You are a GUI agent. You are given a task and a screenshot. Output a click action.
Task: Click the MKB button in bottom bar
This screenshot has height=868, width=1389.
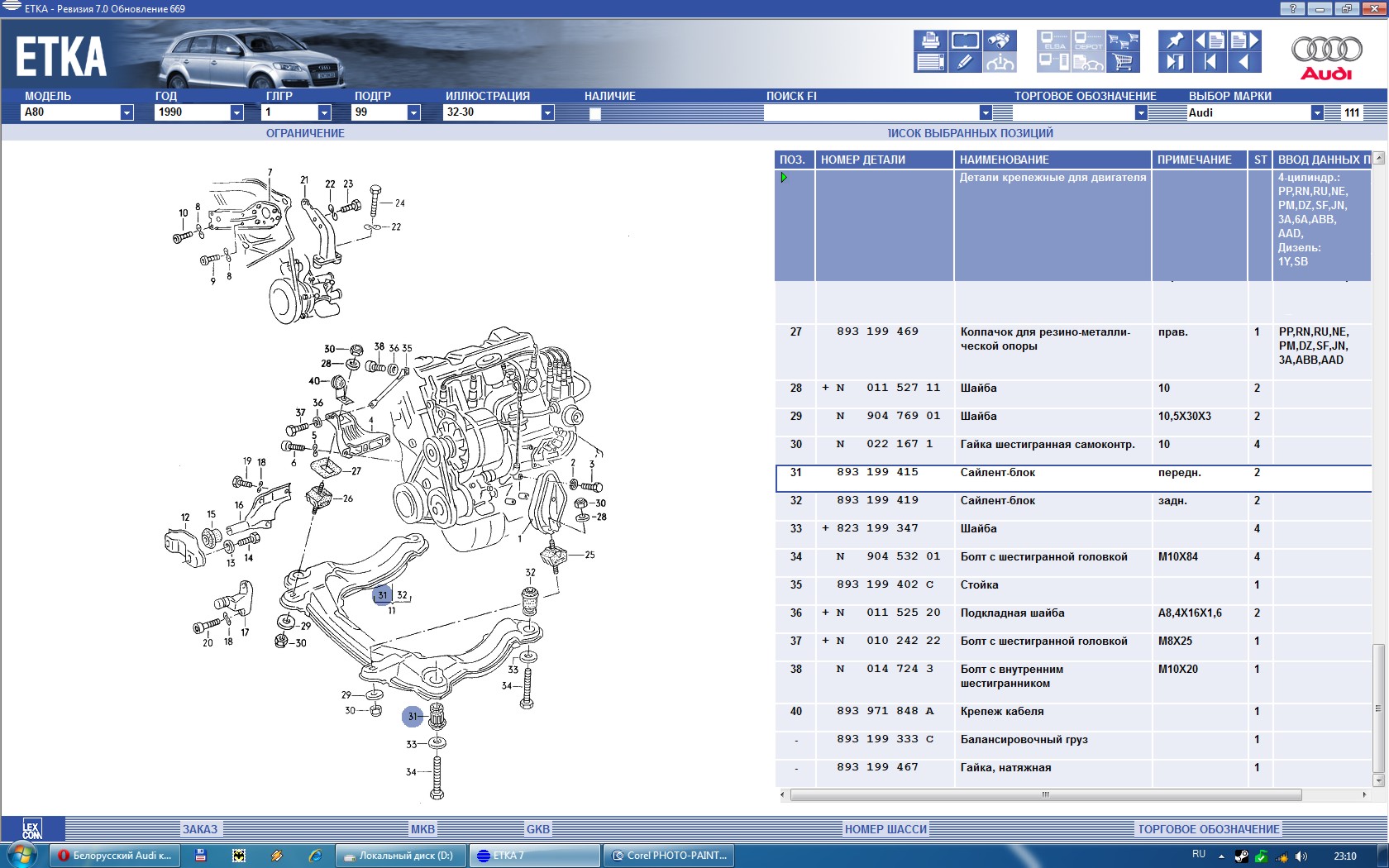click(422, 829)
